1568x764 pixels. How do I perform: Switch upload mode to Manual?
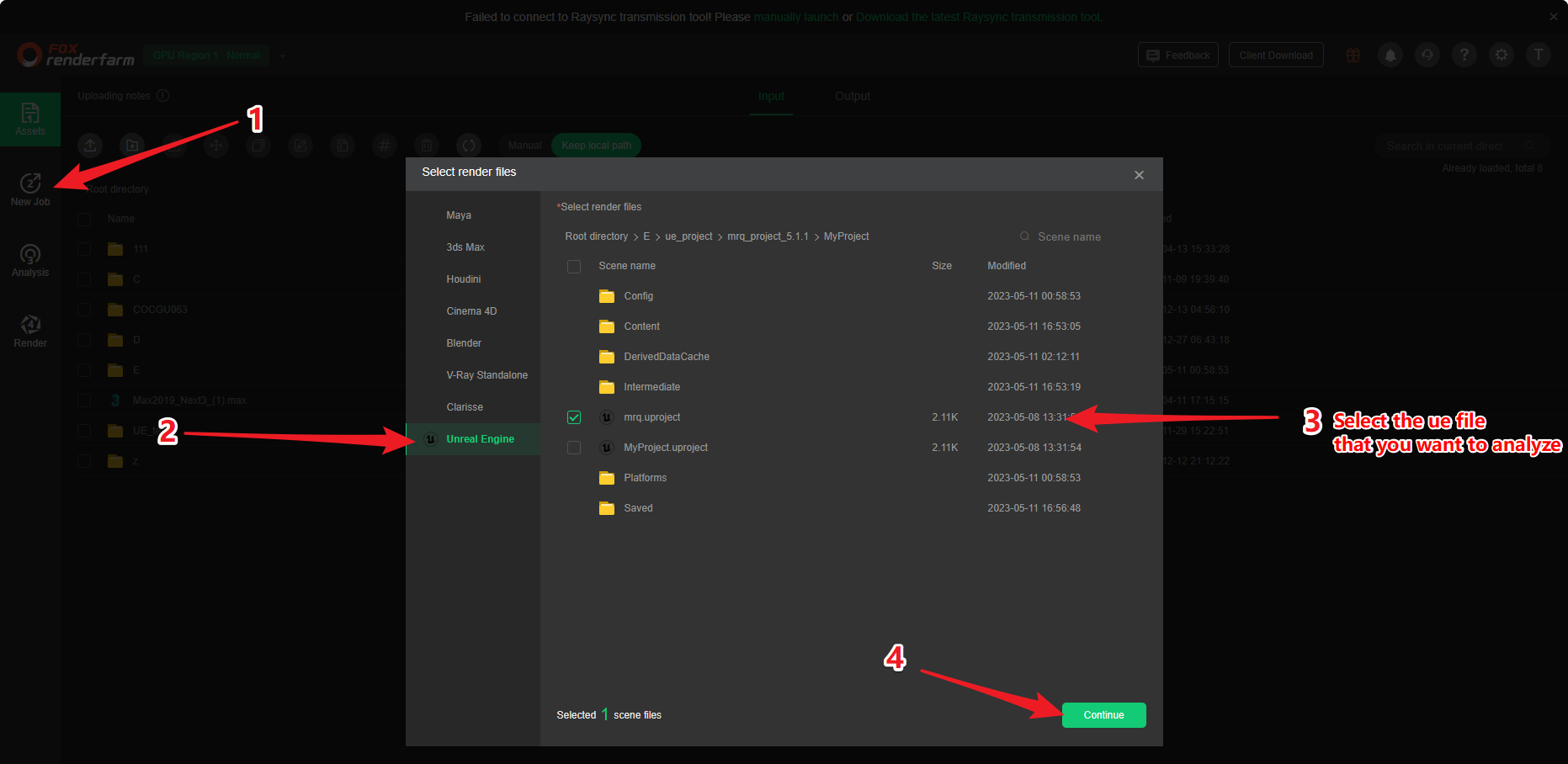pos(524,146)
